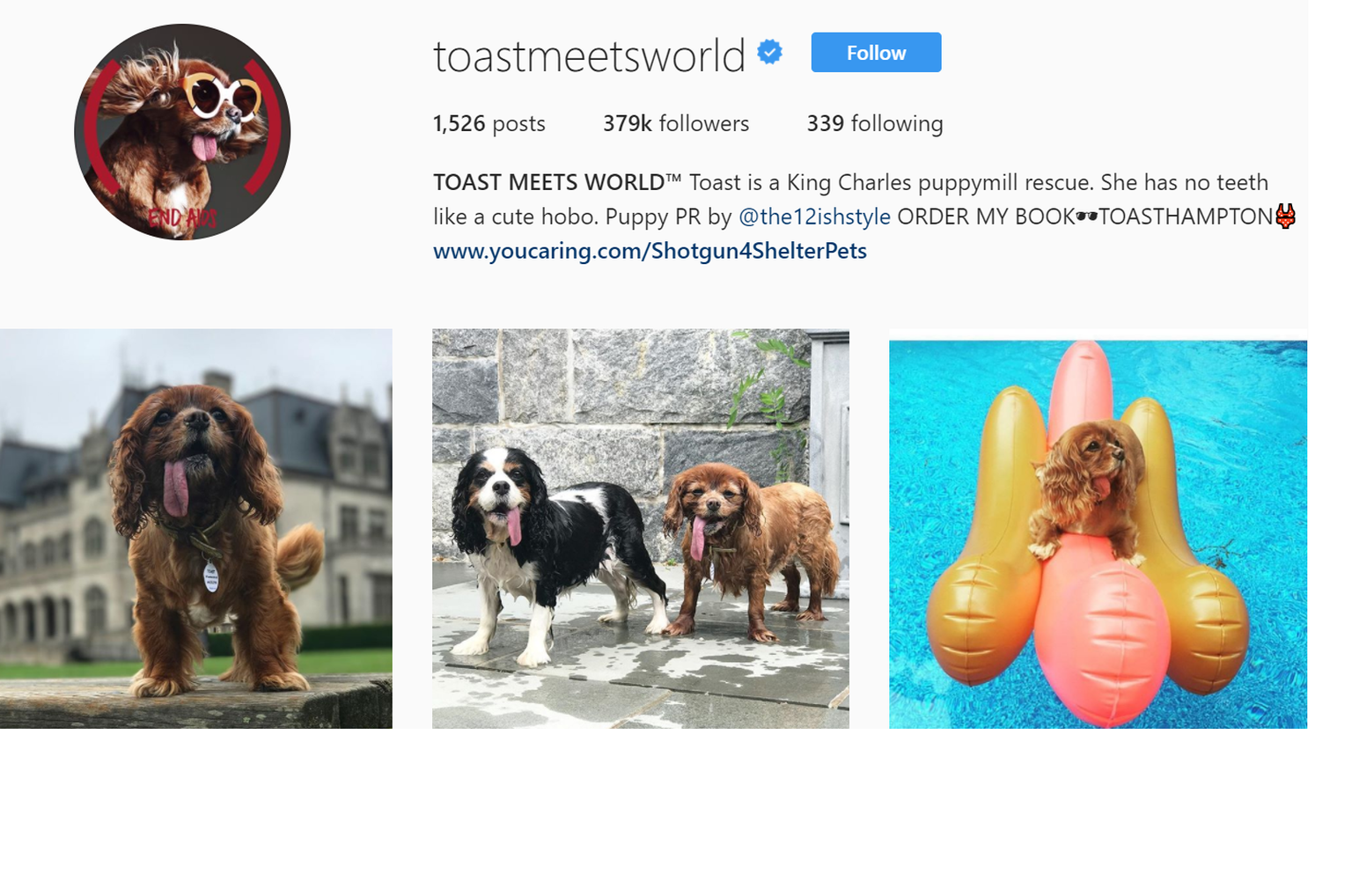Open the youcaring.com/Shotgun4ShelterPets link

(x=650, y=251)
